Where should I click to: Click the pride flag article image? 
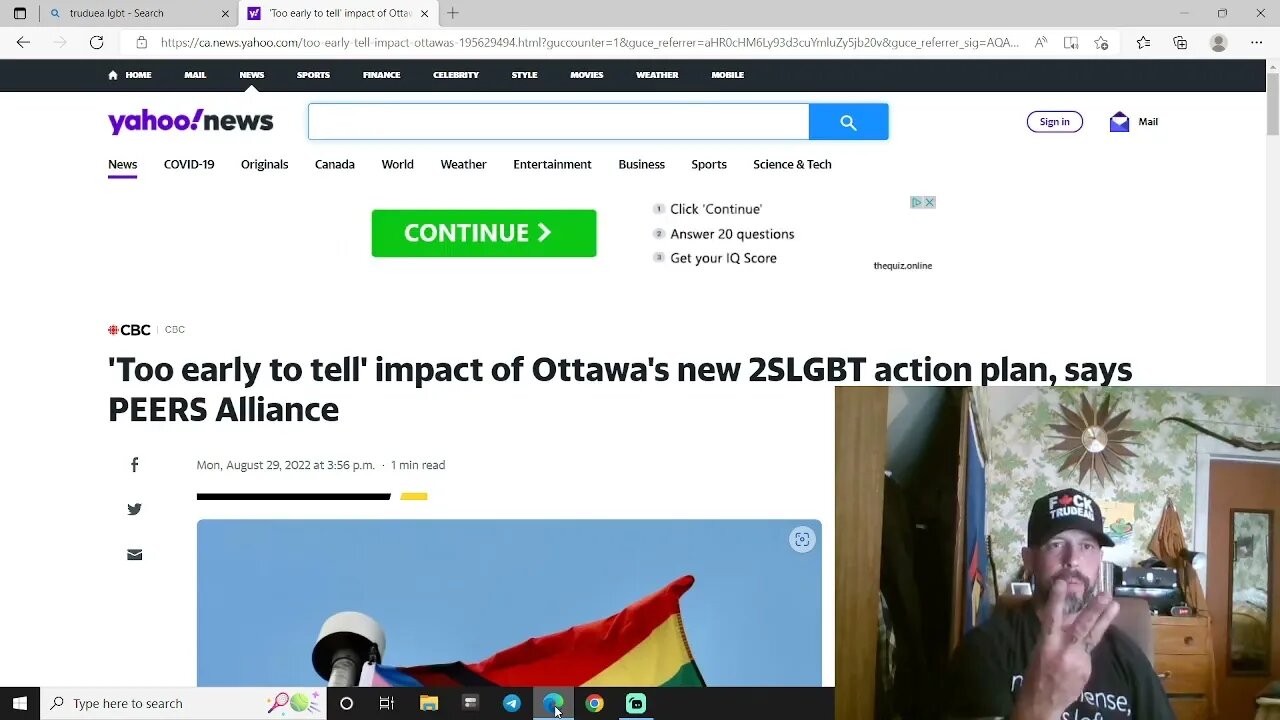click(509, 603)
